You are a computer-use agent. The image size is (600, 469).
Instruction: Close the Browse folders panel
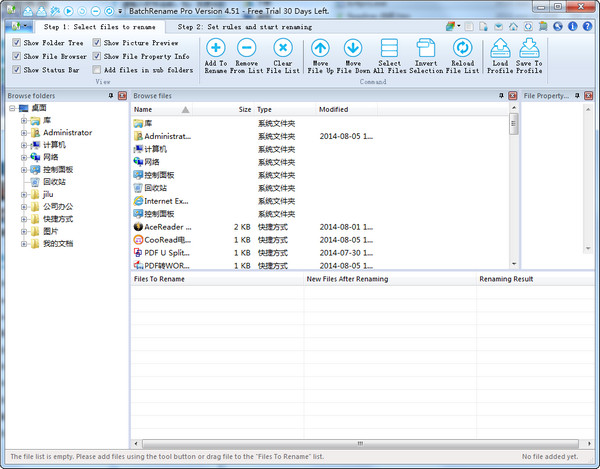point(123,95)
